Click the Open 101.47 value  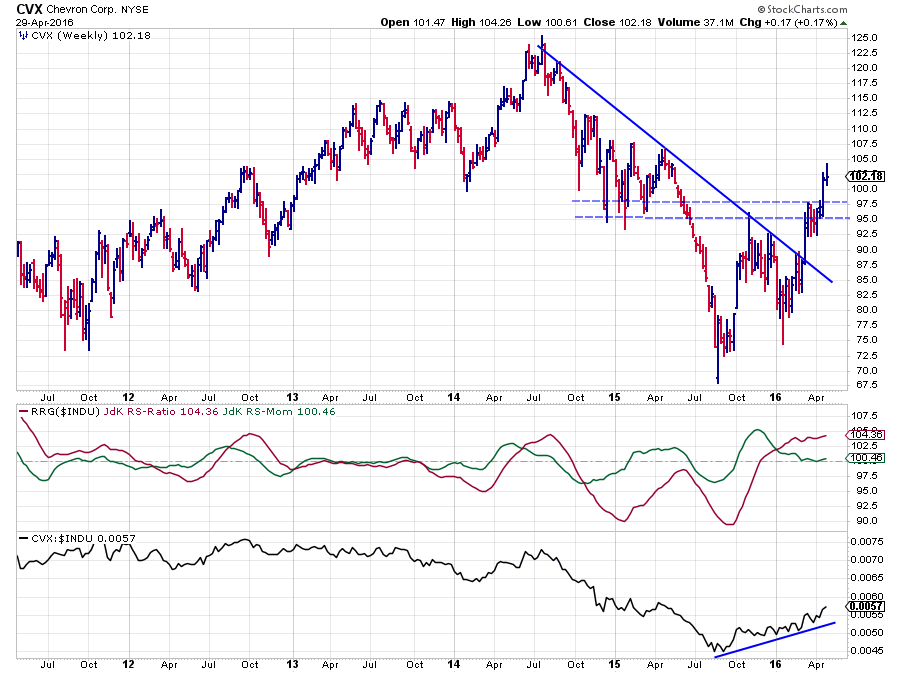coord(412,22)
